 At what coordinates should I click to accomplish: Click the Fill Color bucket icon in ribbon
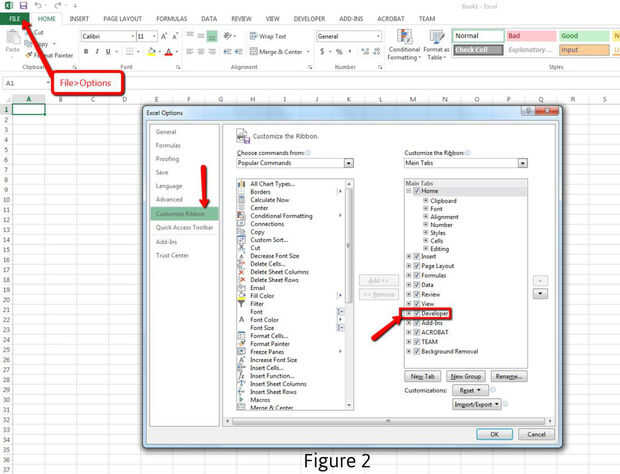[151, 52]
